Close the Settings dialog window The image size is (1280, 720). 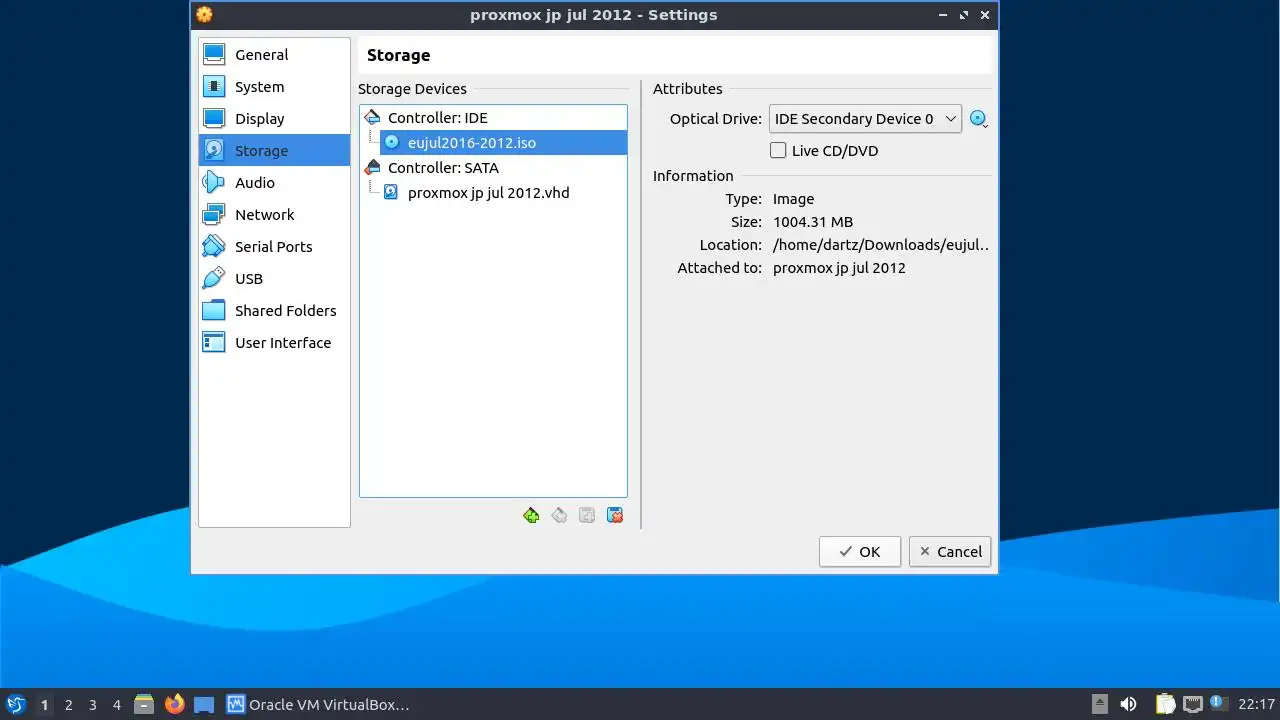[x=985, y=15]
